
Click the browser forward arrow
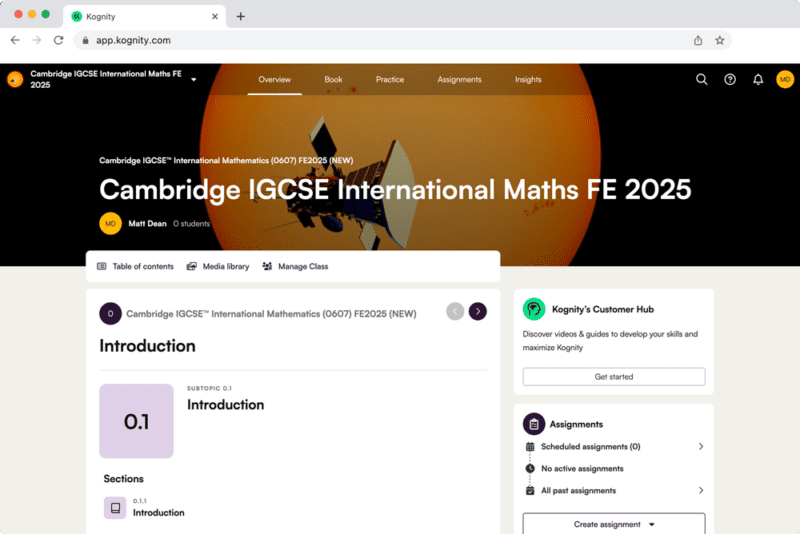click(37, 40)
